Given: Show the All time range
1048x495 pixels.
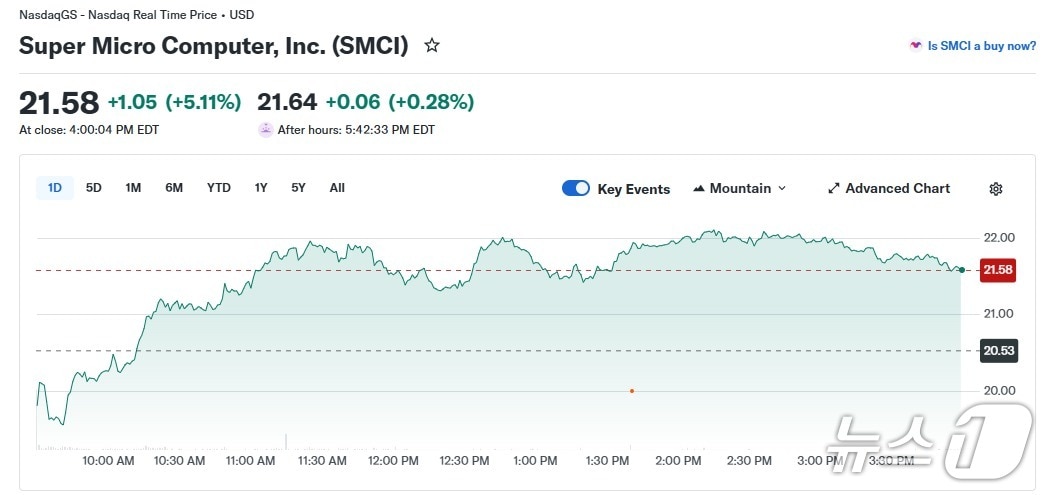Looking at the screenshot, I should (x=337, y=188).
